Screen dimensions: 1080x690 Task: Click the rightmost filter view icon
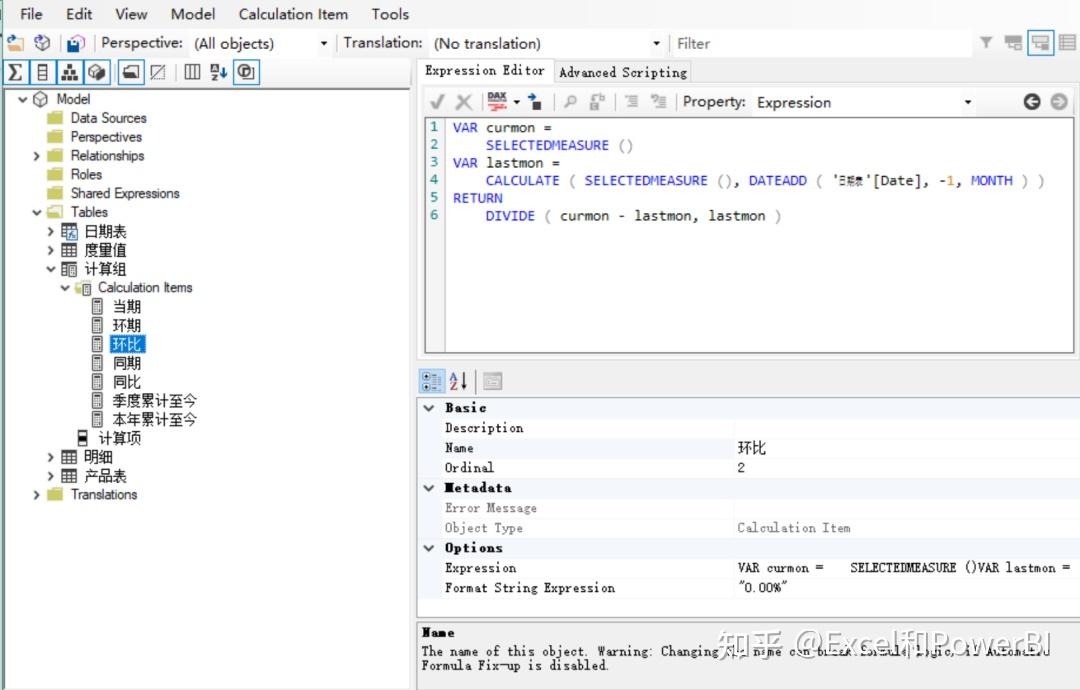point(1067,43)
